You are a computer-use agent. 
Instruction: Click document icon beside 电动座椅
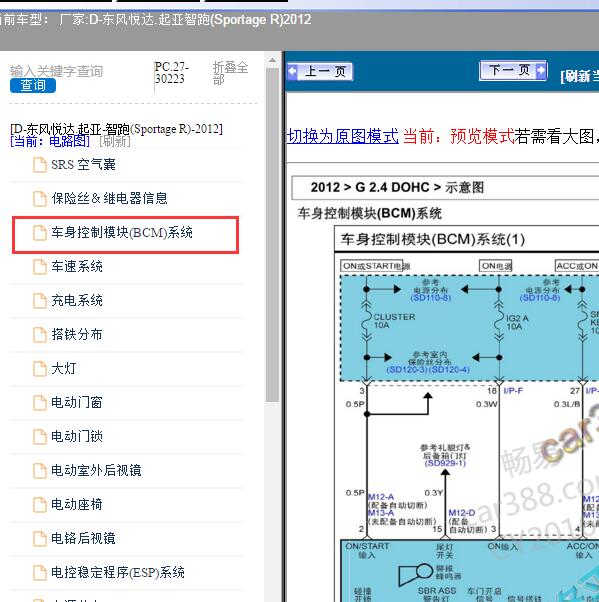(x=40, y=504)
